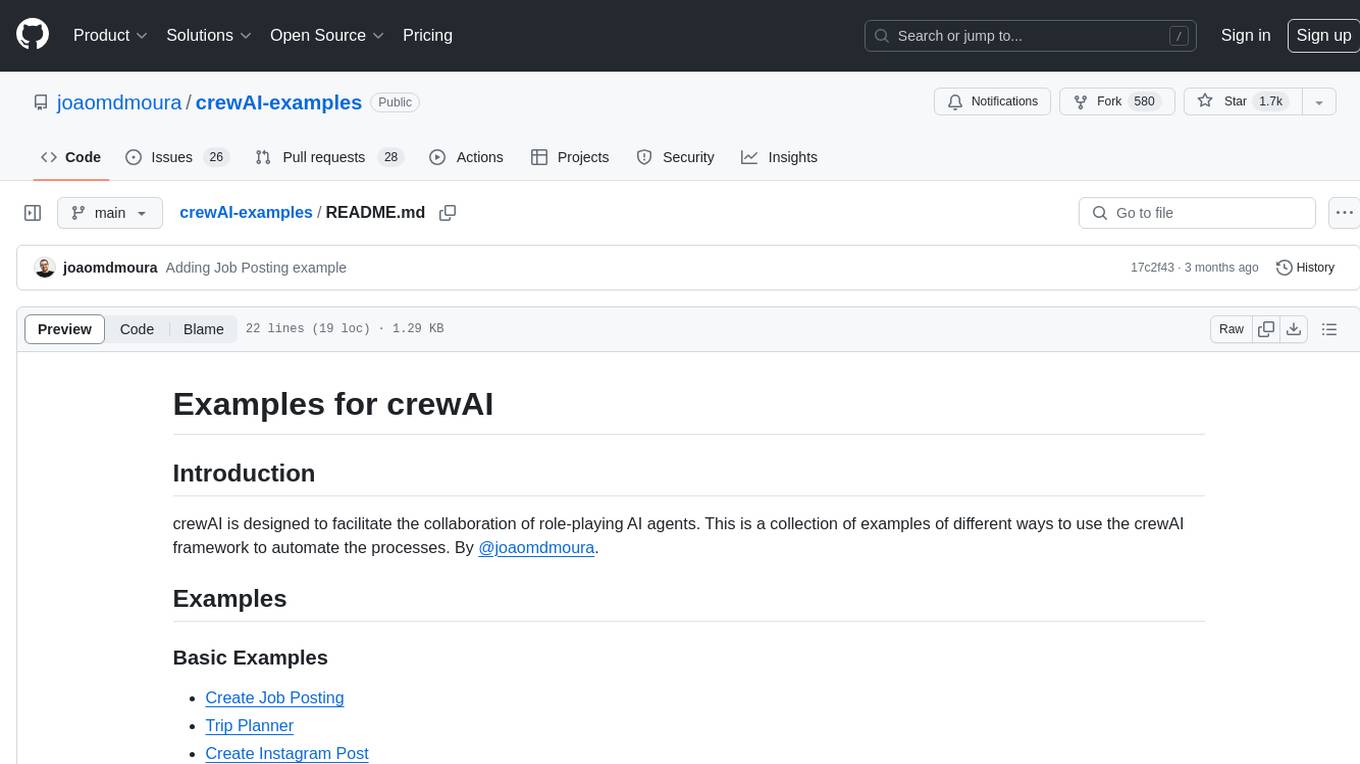
Task: Download the raw file
Action: pyautogui.click(x=1293, y=329)
